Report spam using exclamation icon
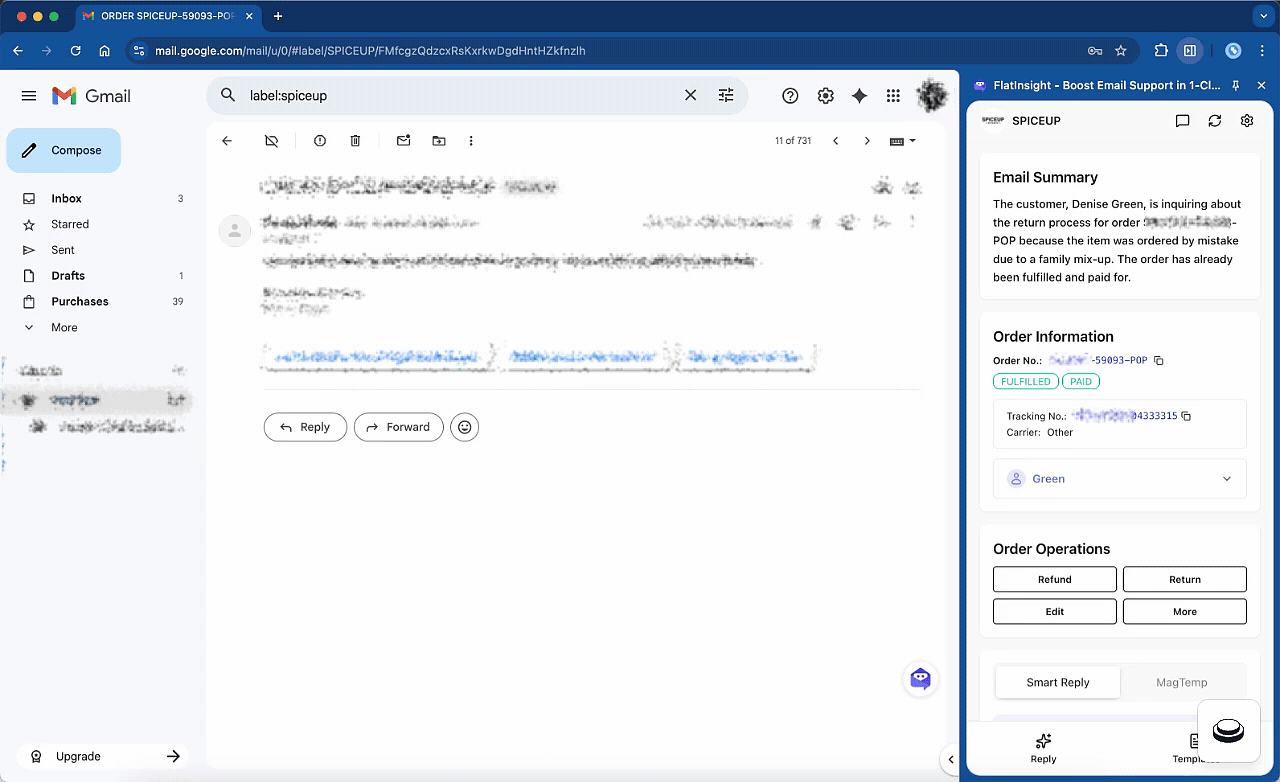Screen dimensions: 1280x782 (x=320, y=141)
